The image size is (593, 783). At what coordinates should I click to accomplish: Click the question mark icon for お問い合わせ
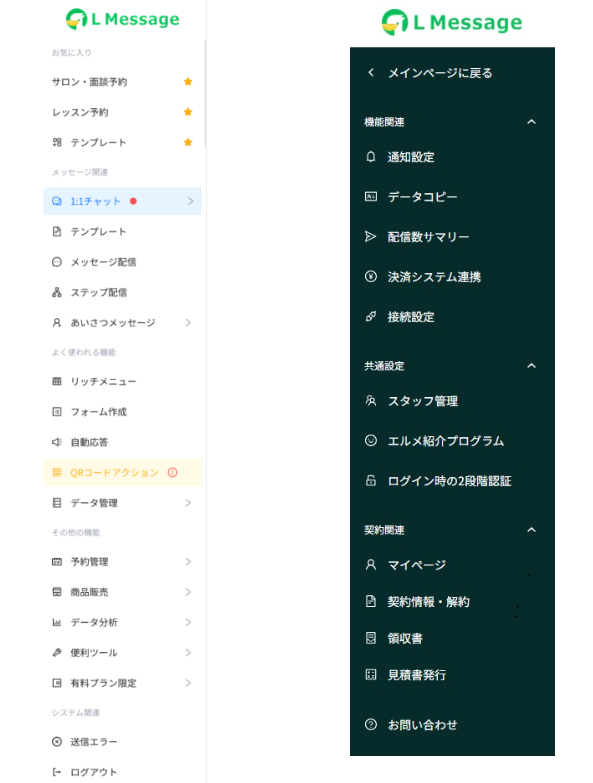[370, 724]
